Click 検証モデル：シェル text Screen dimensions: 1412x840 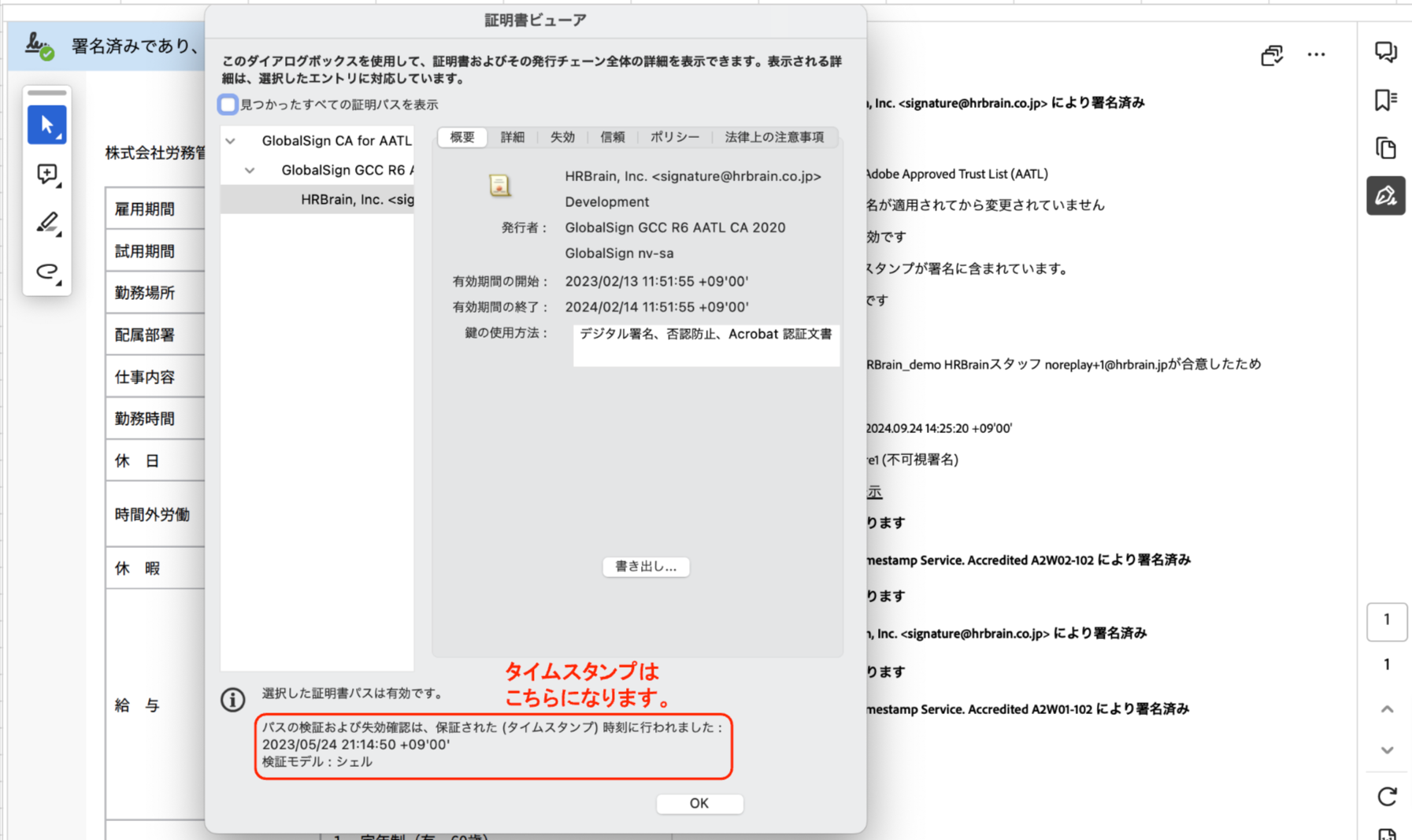317,762
